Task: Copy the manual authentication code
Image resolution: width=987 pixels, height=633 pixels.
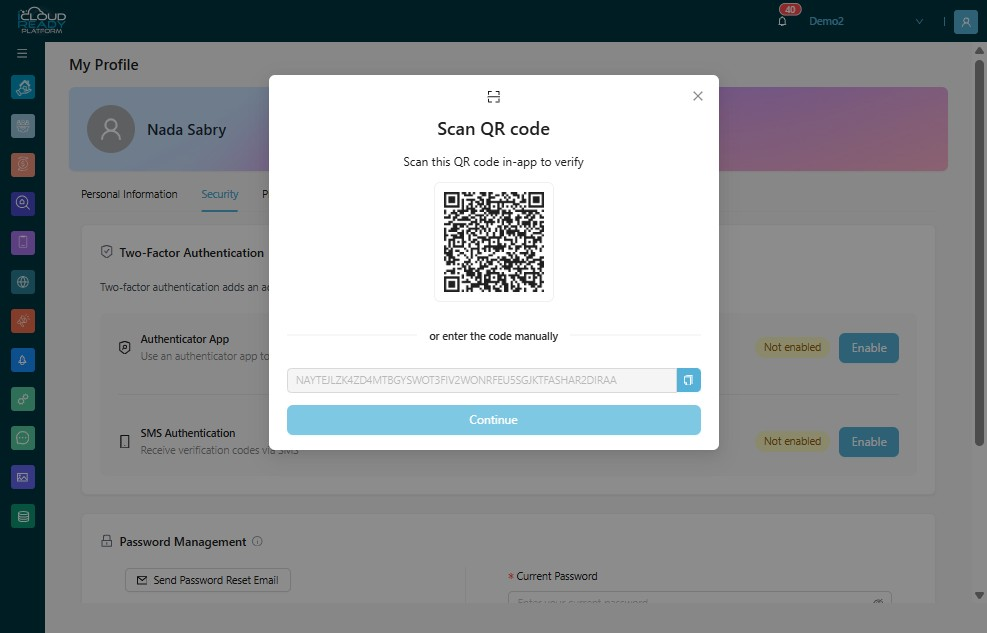Action: (x=689, y=380)
